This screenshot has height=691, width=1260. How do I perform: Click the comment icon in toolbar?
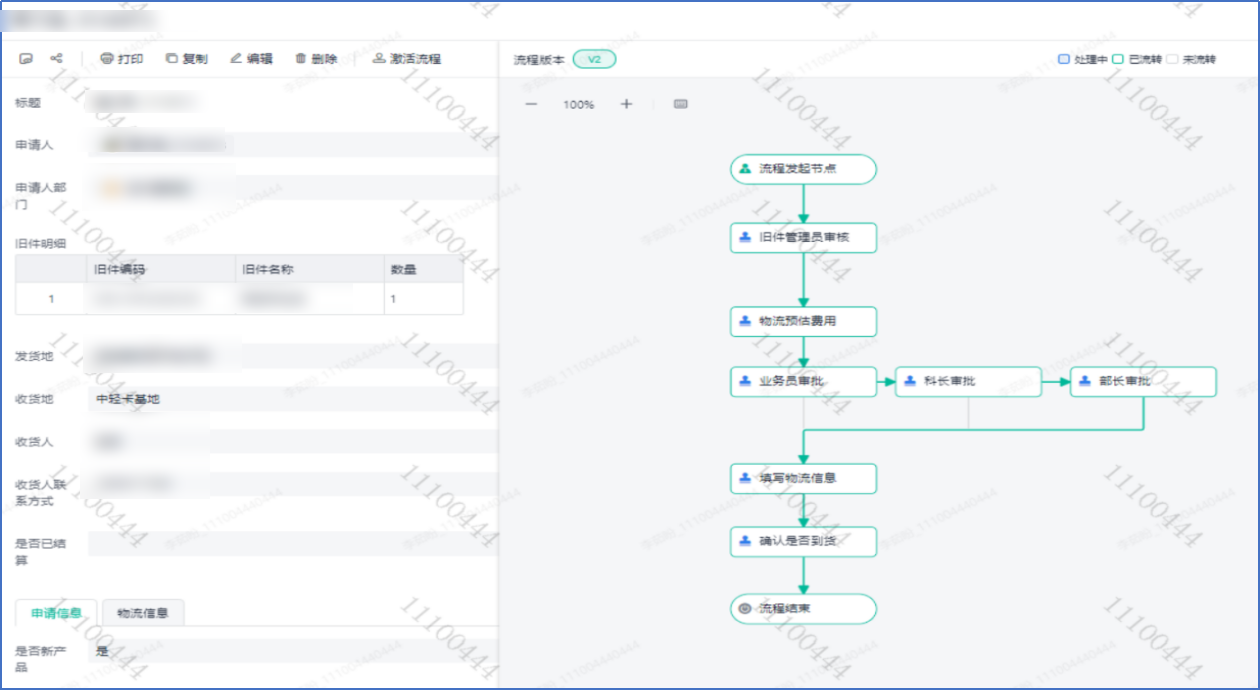pyautogui.click(x=26, y=59)
